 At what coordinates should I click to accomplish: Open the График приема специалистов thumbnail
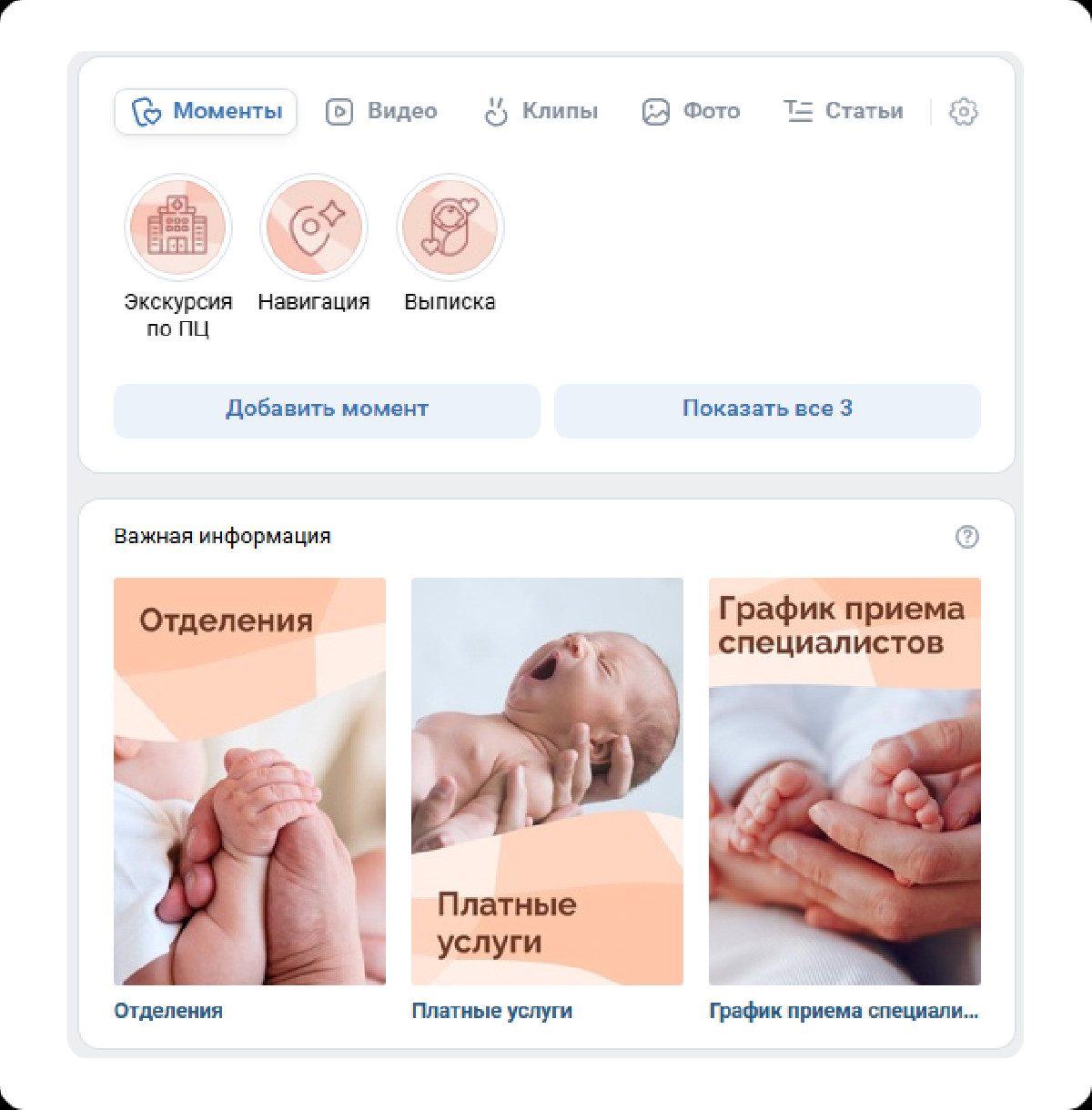844,782
